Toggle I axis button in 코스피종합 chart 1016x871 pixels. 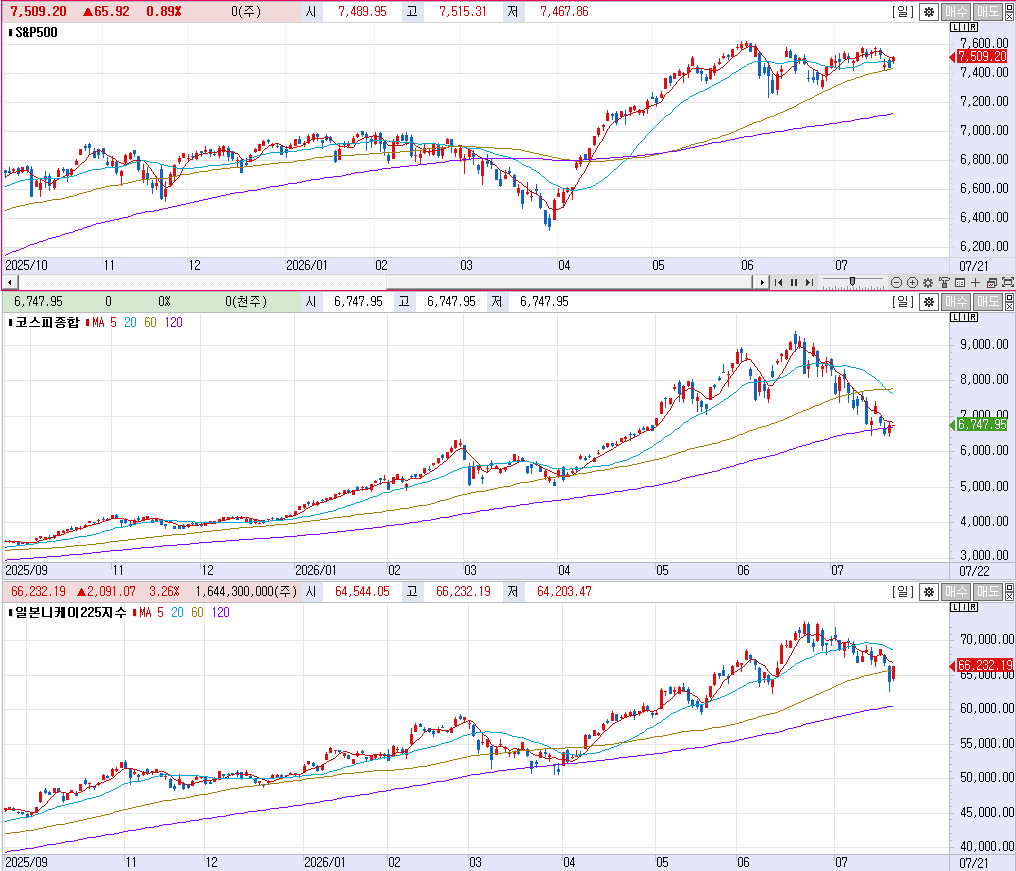click(x=964, y=317)
